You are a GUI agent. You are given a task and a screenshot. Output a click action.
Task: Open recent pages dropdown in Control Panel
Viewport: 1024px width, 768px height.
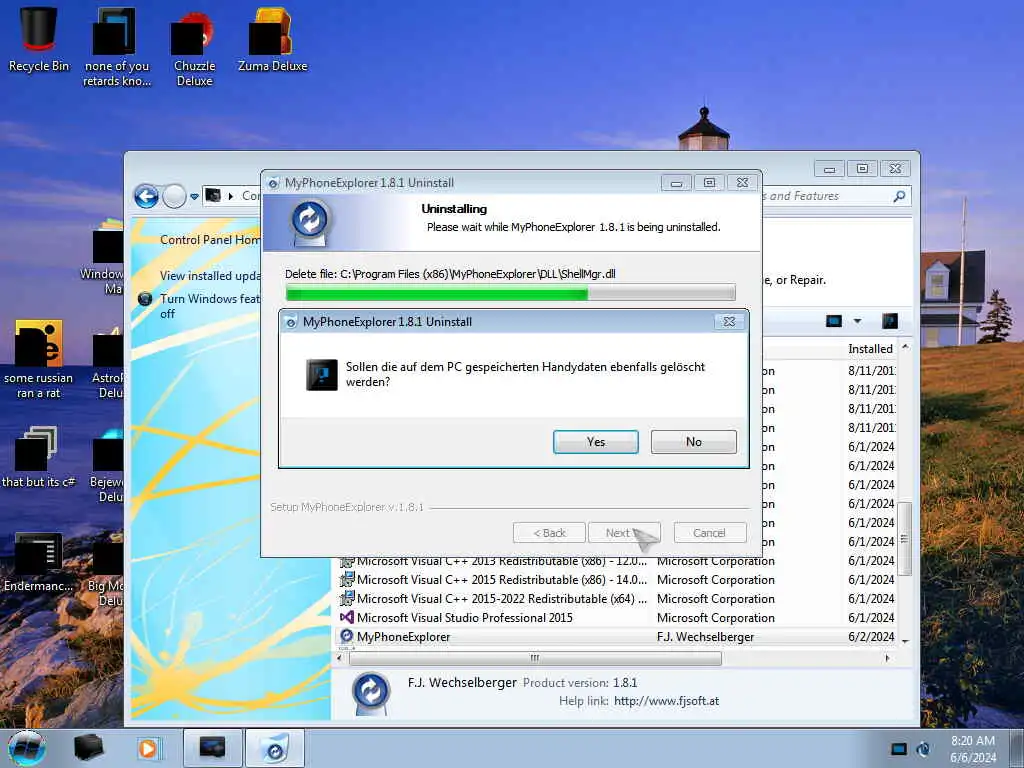point(194,197)
